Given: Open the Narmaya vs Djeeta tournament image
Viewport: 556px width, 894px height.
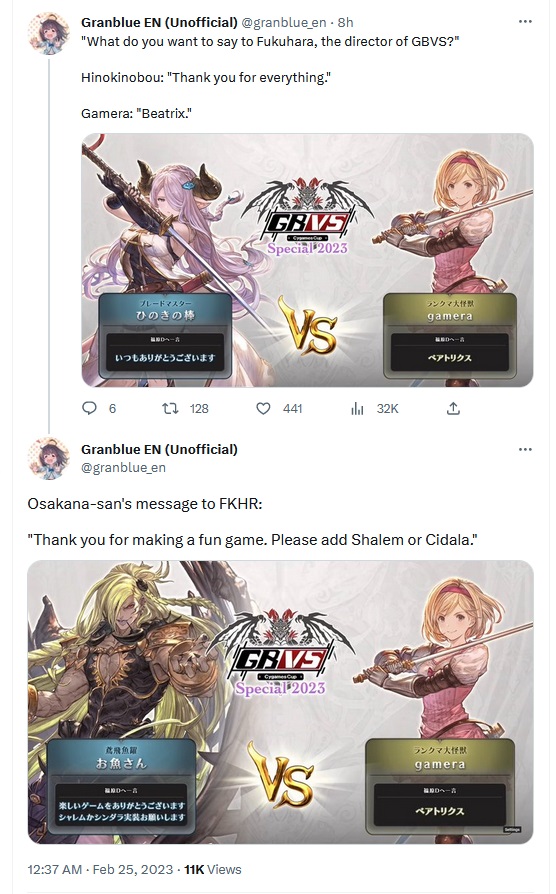Looking at the screenshot, I should coord(307,260).
